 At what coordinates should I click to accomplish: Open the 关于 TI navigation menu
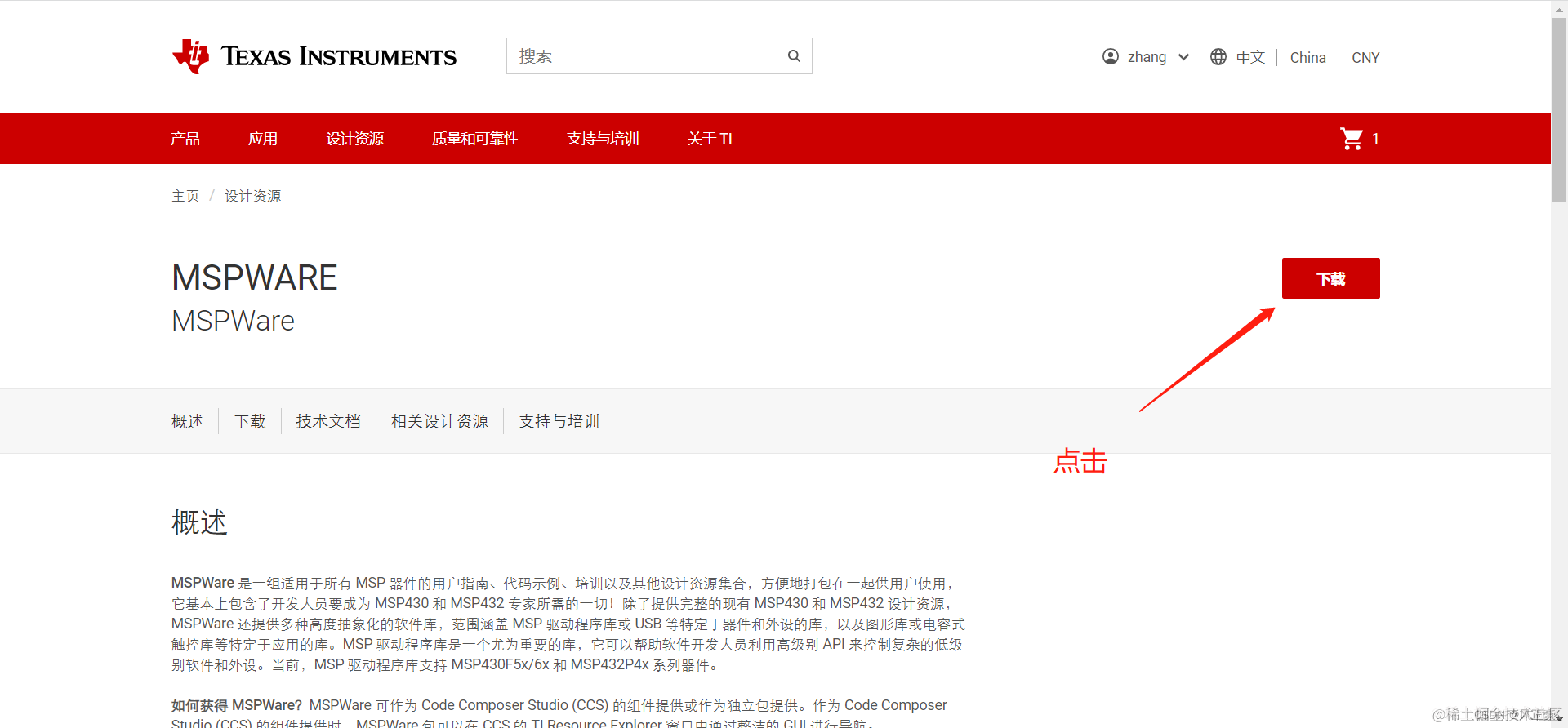(x=710, y=139)
